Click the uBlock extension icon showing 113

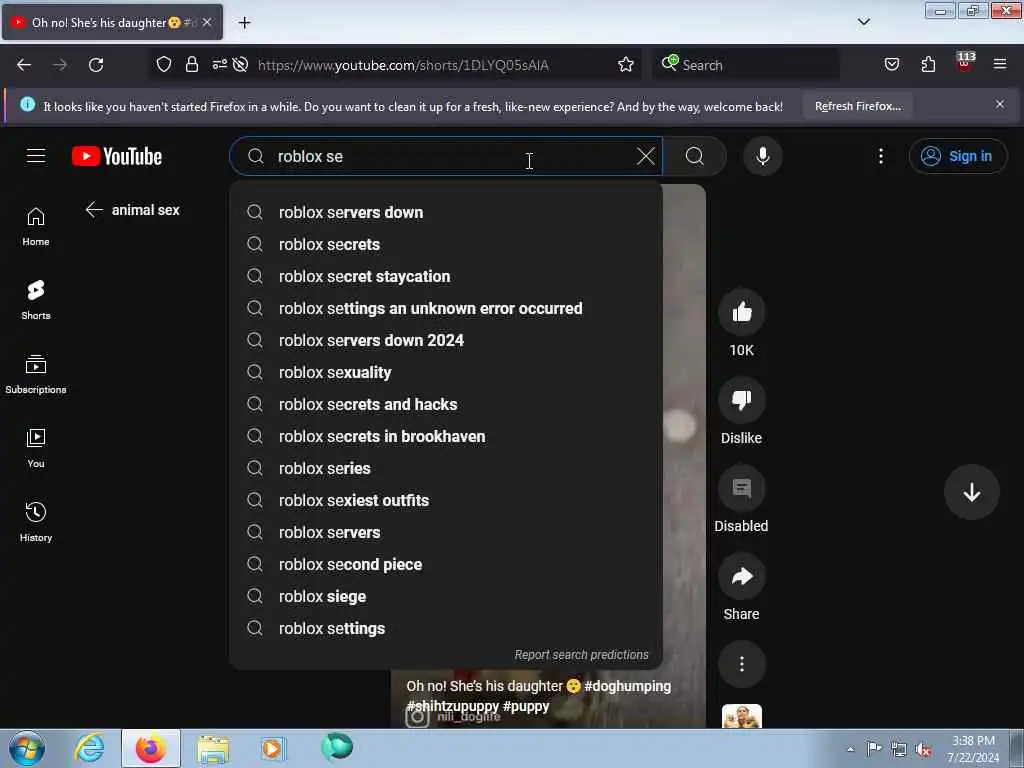click(x=965, y=63)
